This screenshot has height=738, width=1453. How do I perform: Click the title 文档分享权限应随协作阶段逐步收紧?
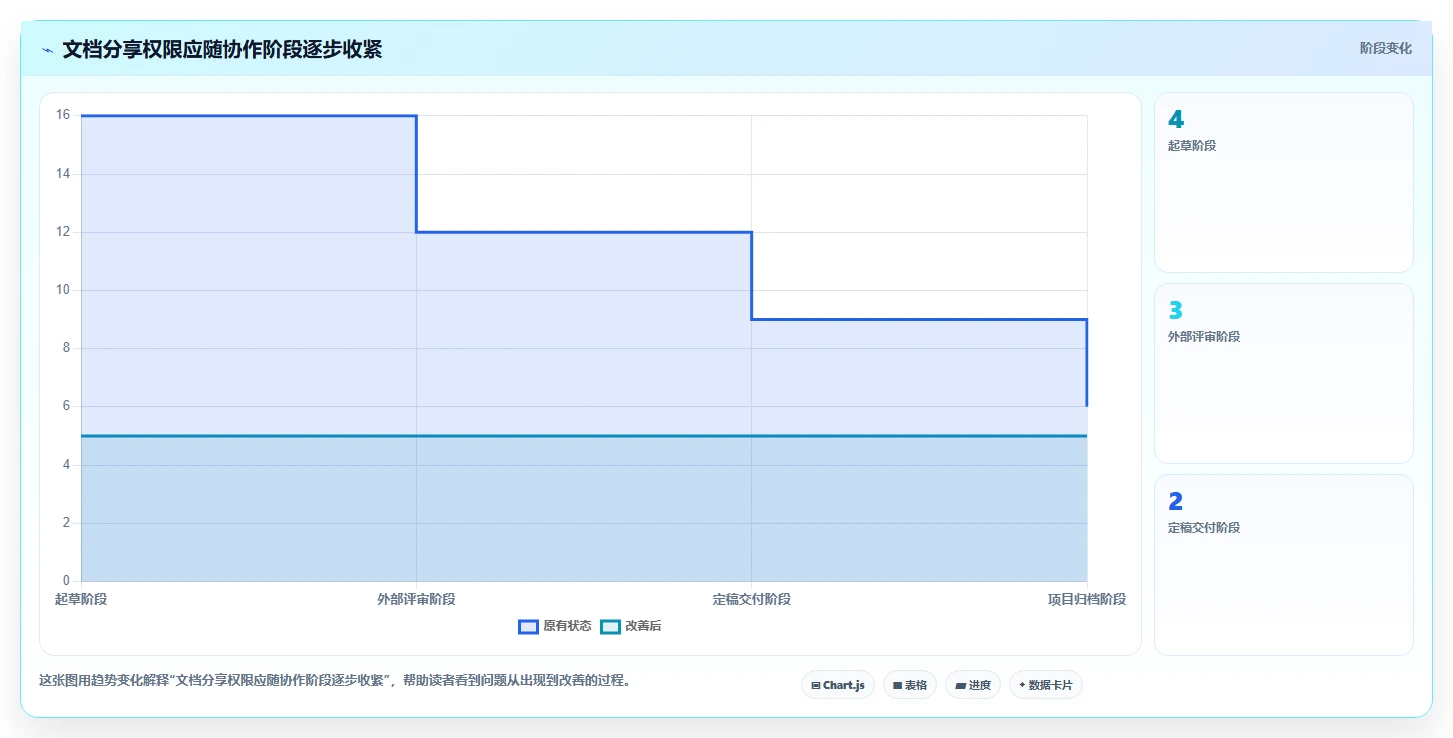tap(222, 49)
